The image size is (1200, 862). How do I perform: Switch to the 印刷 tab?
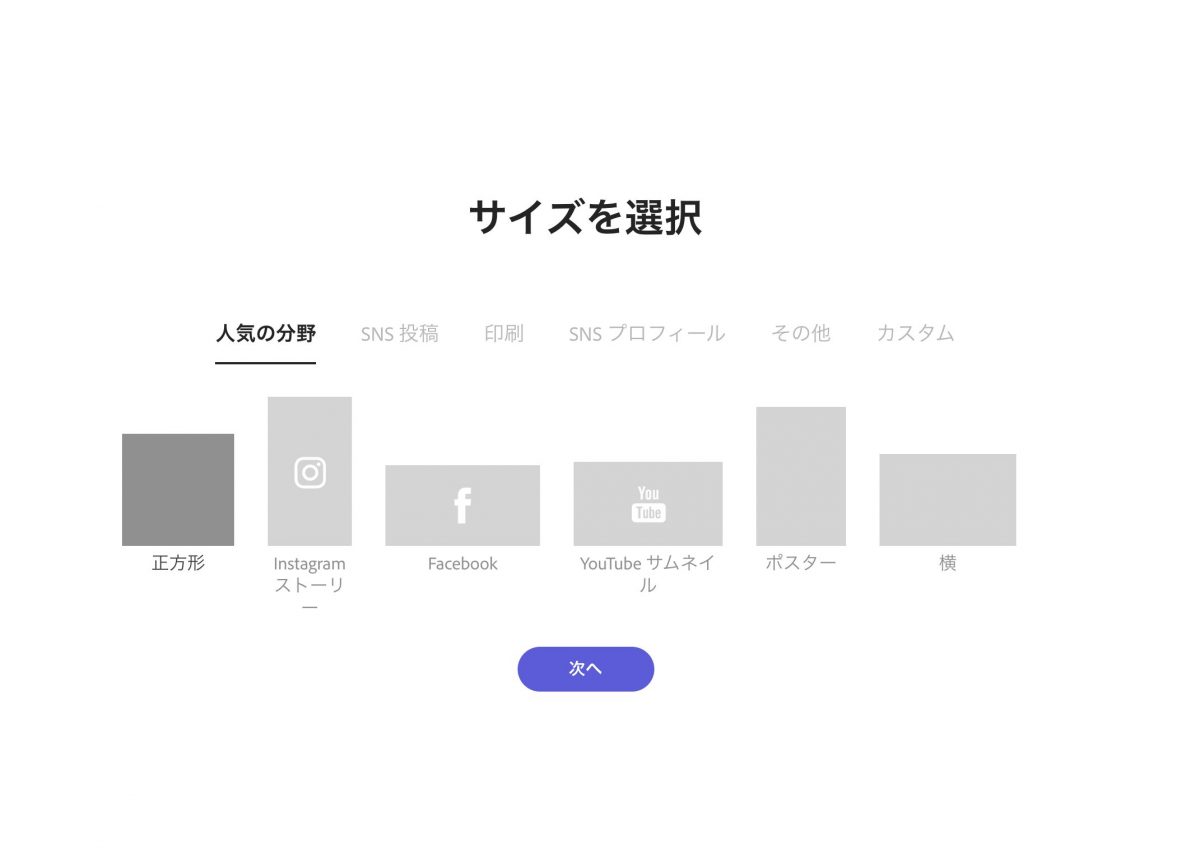pos(504,334)
